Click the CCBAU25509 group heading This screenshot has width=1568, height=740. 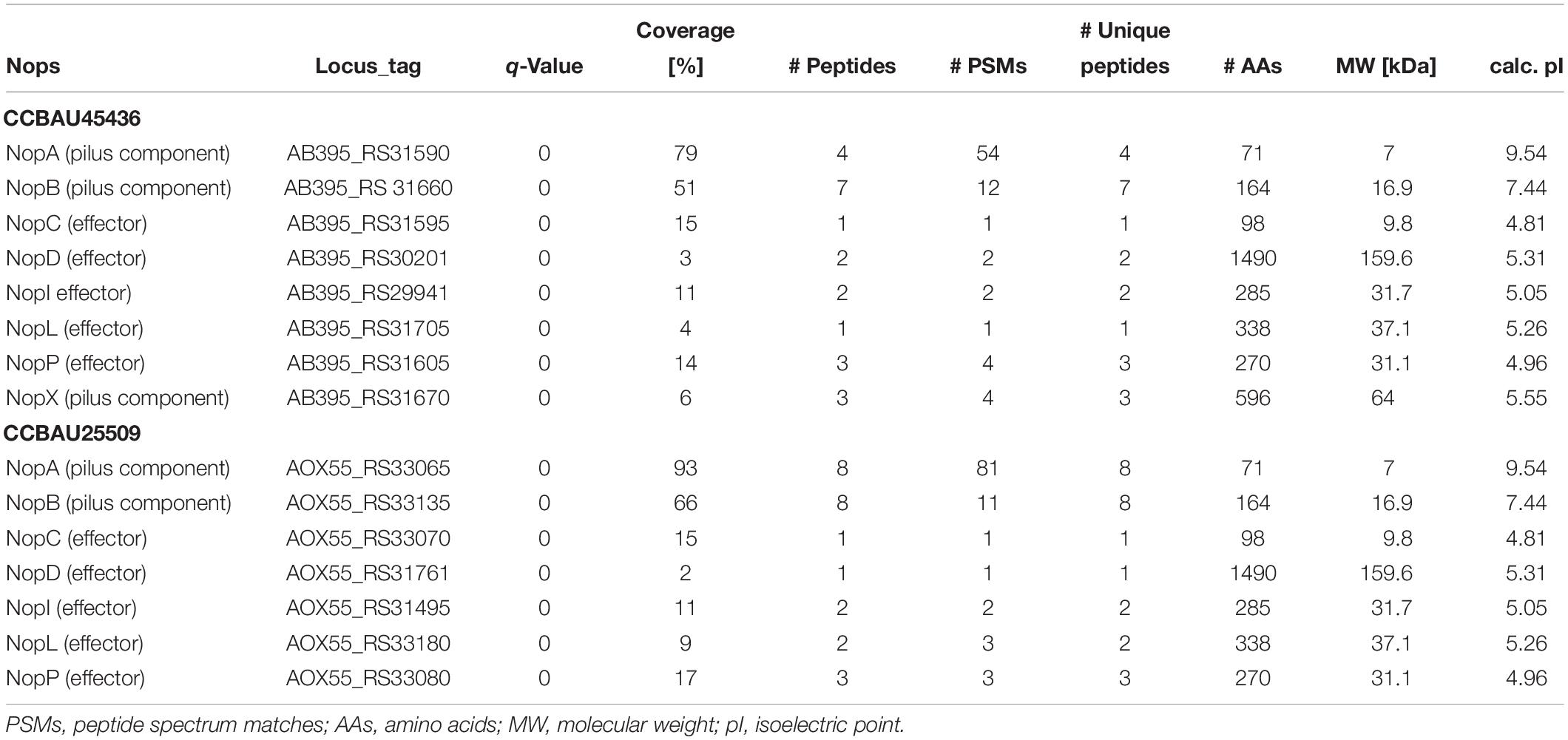(72, 433)
